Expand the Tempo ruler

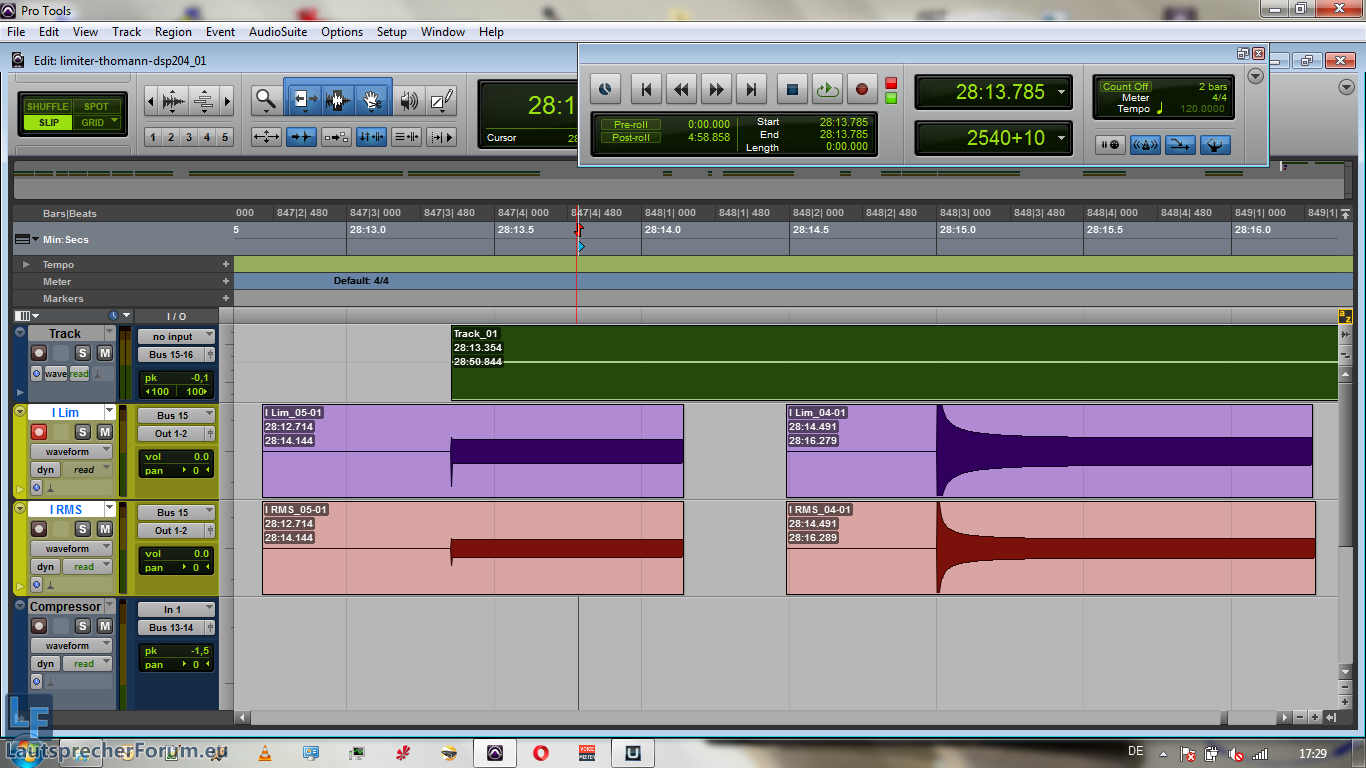point(26,265)
